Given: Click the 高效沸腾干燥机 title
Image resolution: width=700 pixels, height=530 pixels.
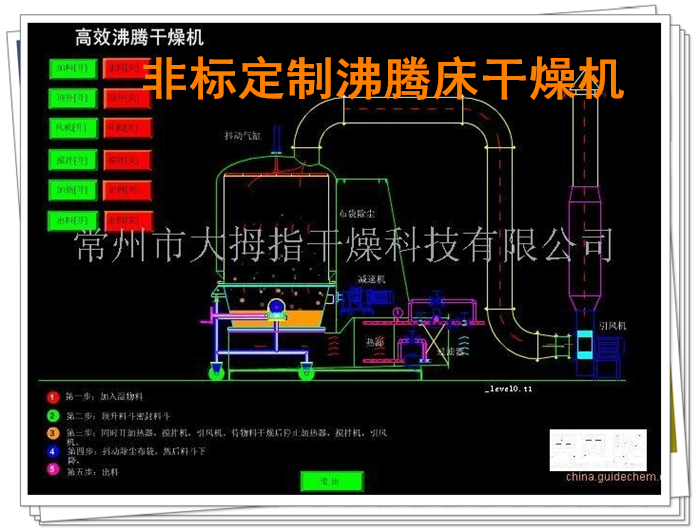Looking at the screenshot, I should point(139,38).
